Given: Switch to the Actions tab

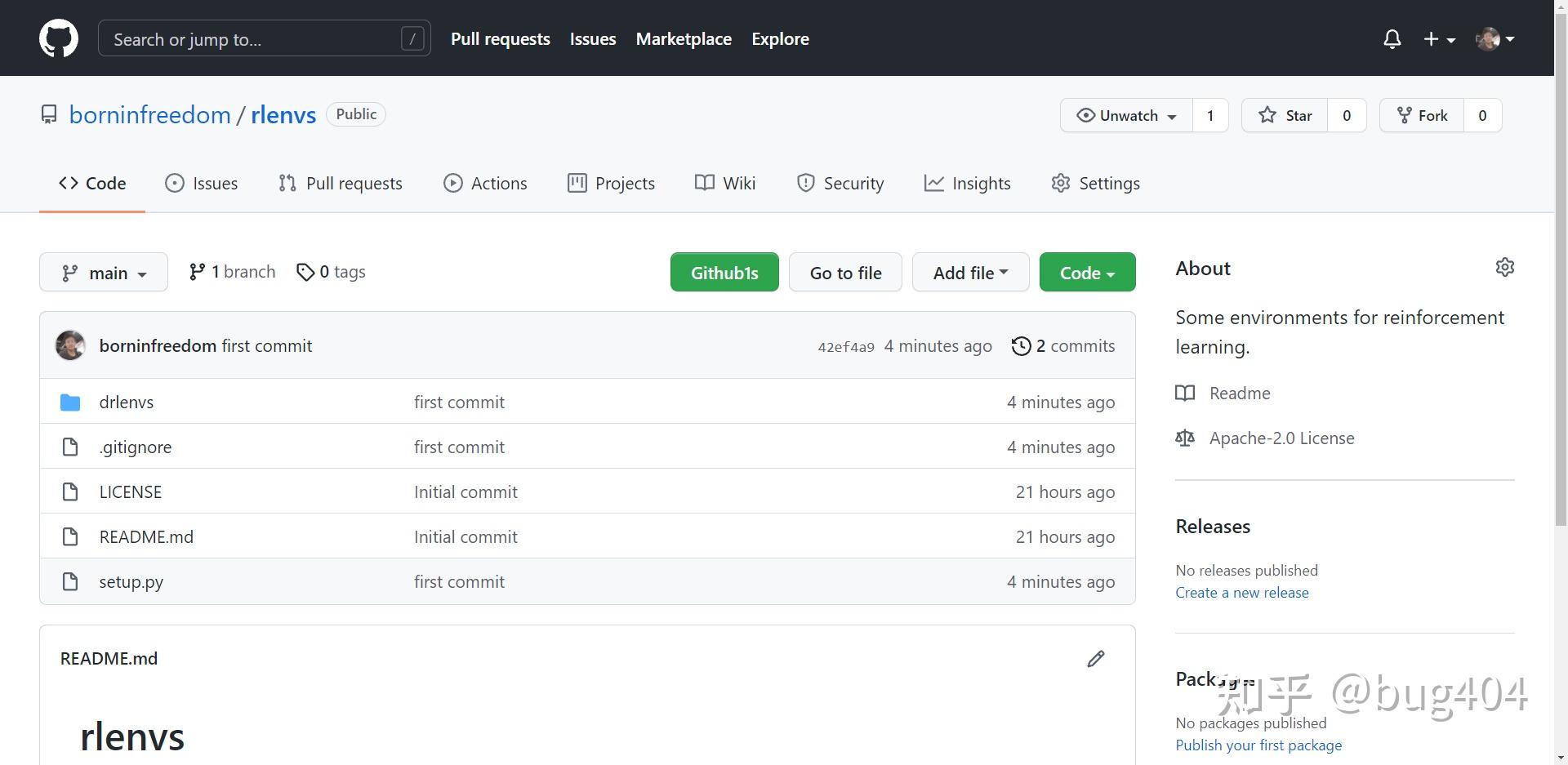Looking at the screenshot, I should tap(485, 183).
